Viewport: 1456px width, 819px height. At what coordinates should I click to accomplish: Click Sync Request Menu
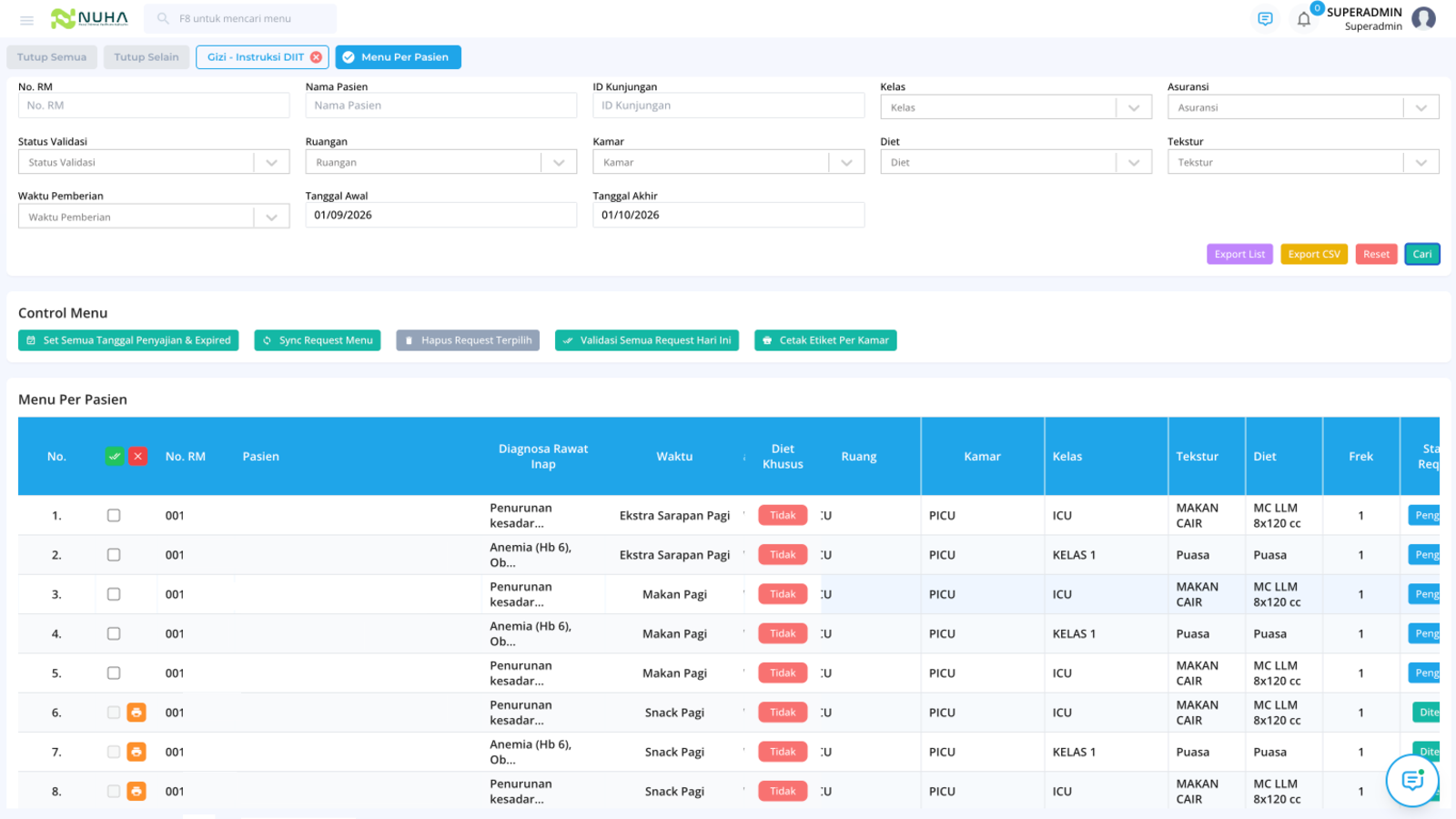pos(318,340)
